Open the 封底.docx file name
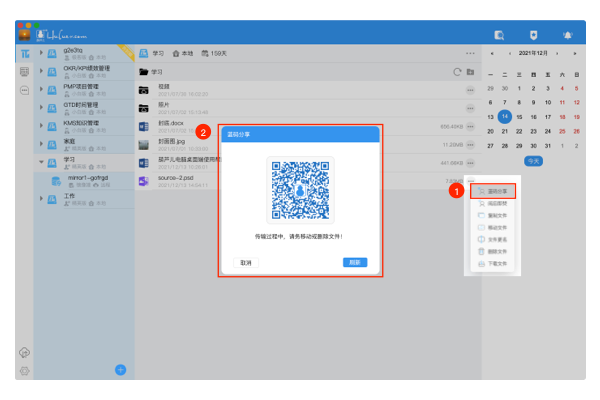The height and width of the screenshot is (400, 600). click(171, 123)
